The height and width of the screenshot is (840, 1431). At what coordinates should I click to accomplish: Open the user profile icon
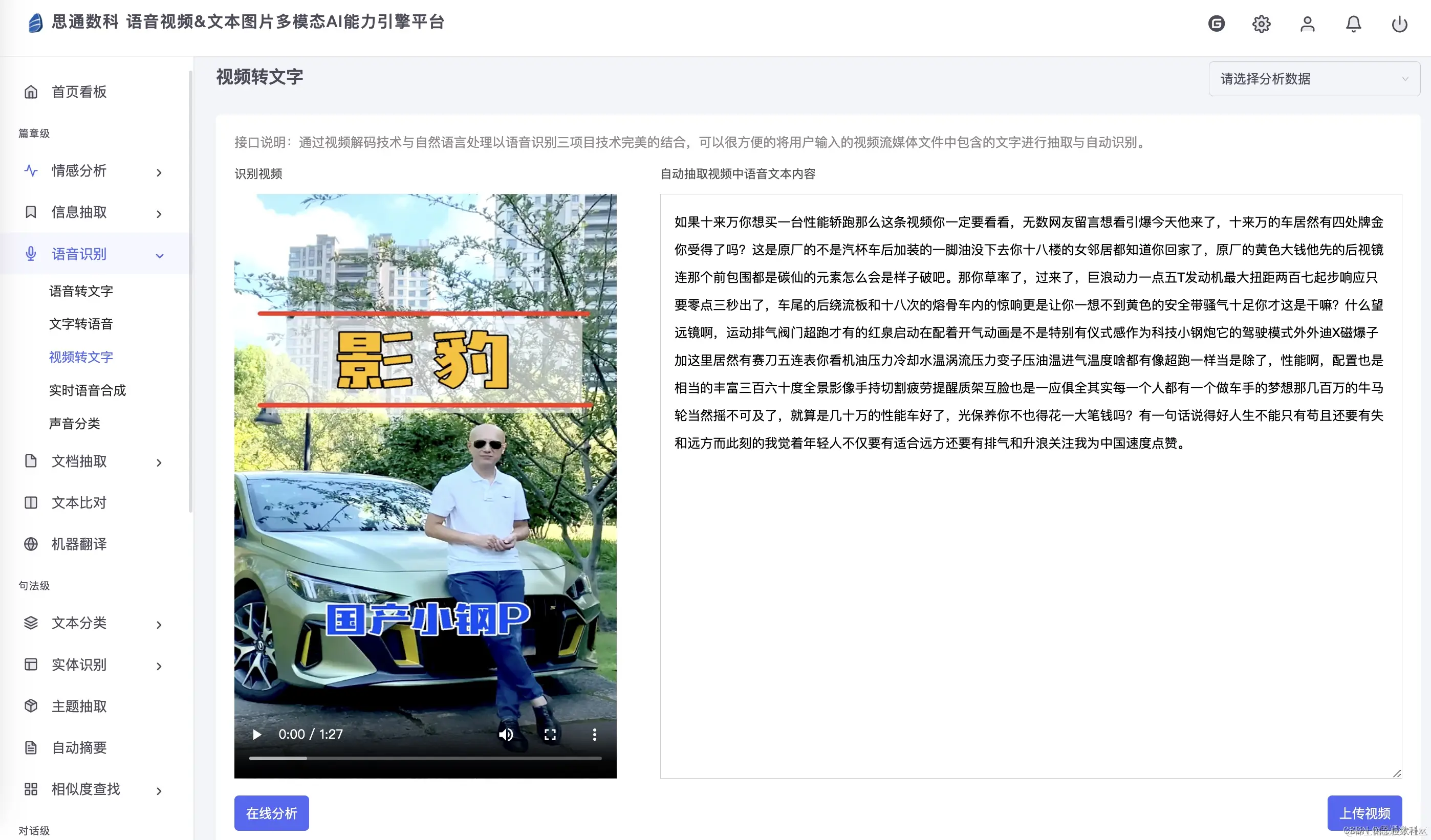point(1307,24)
